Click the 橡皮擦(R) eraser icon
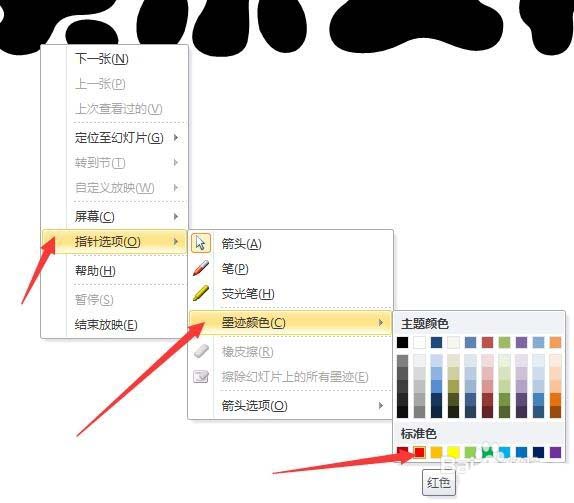Screen dimensions: 574x503 point(201,351)
